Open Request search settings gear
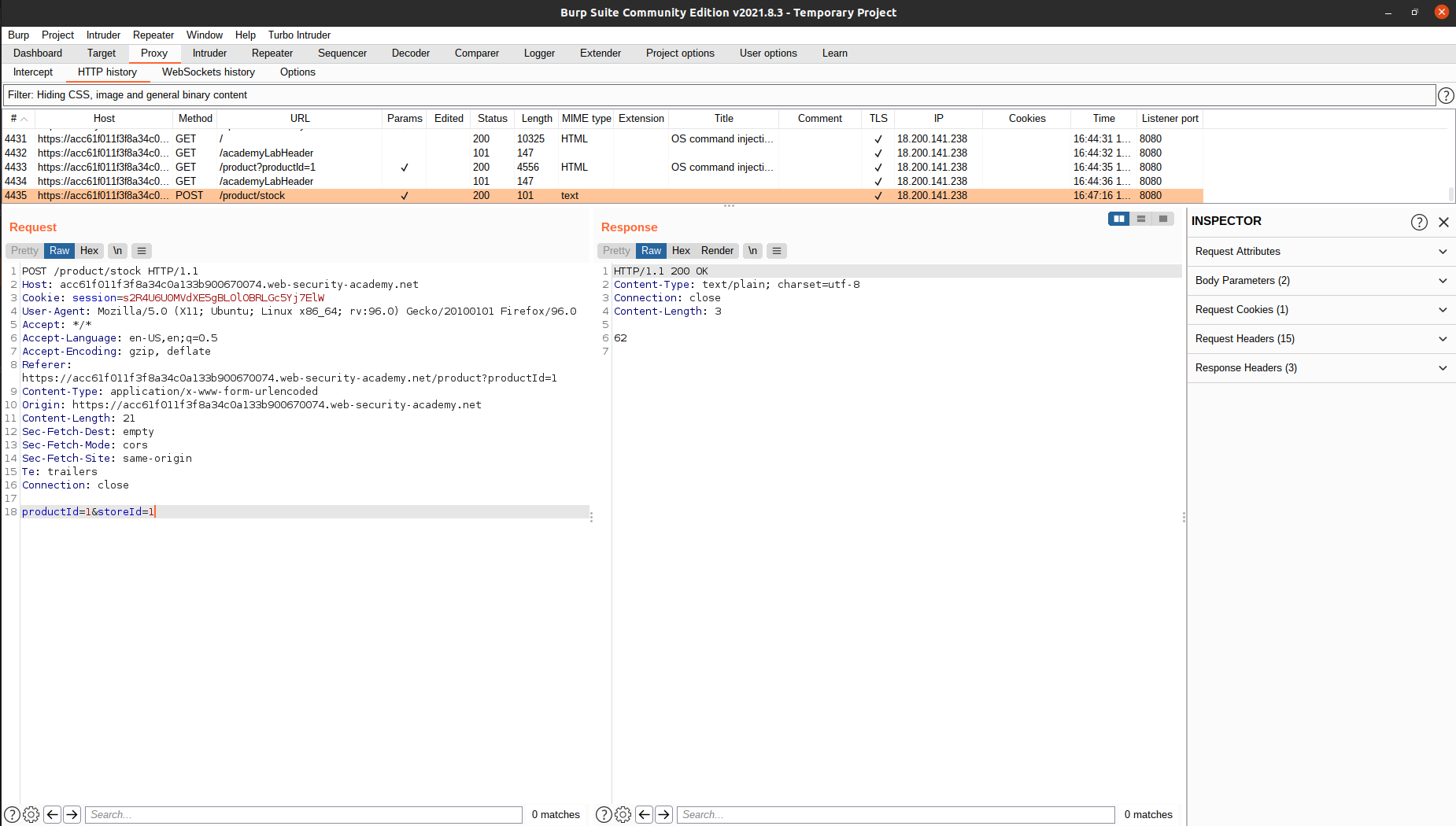This screenshot has height=826, width=1456. 31,814
